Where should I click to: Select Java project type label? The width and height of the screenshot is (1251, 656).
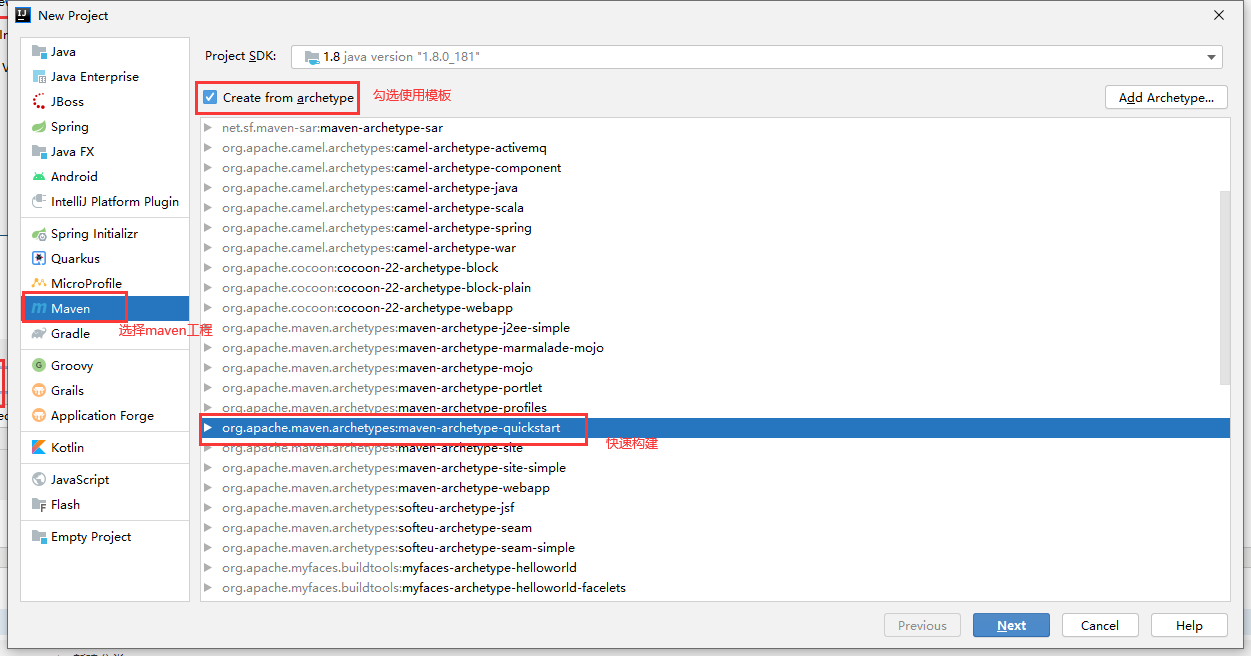63,52
